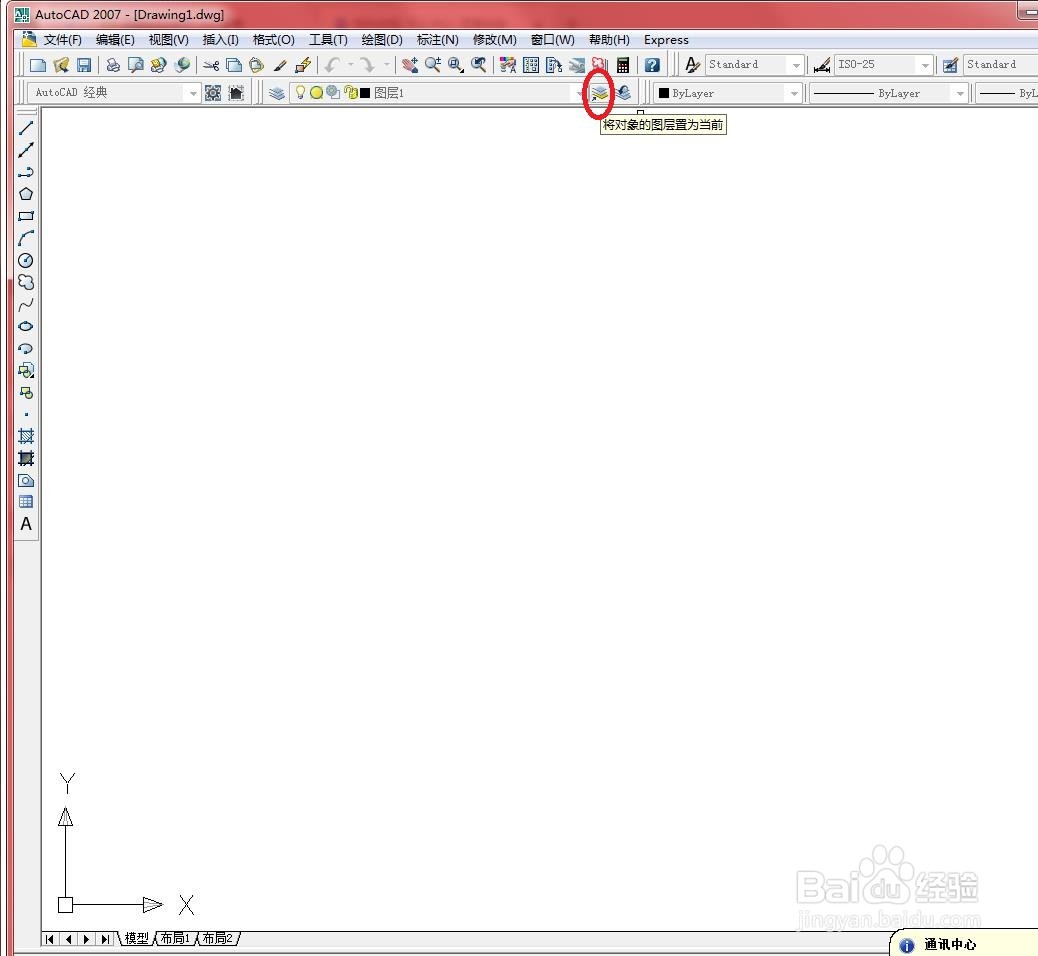Open the 文件(F) menu
1038x956 pixels.
pyautogui.click(x=62, y=40)
